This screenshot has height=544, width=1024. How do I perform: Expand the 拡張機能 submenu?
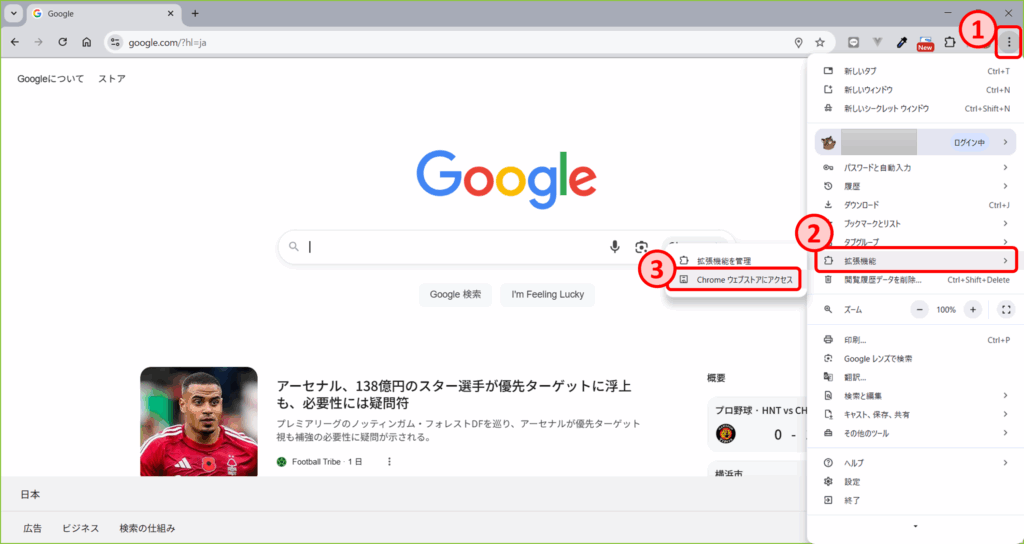click(915, 261)
